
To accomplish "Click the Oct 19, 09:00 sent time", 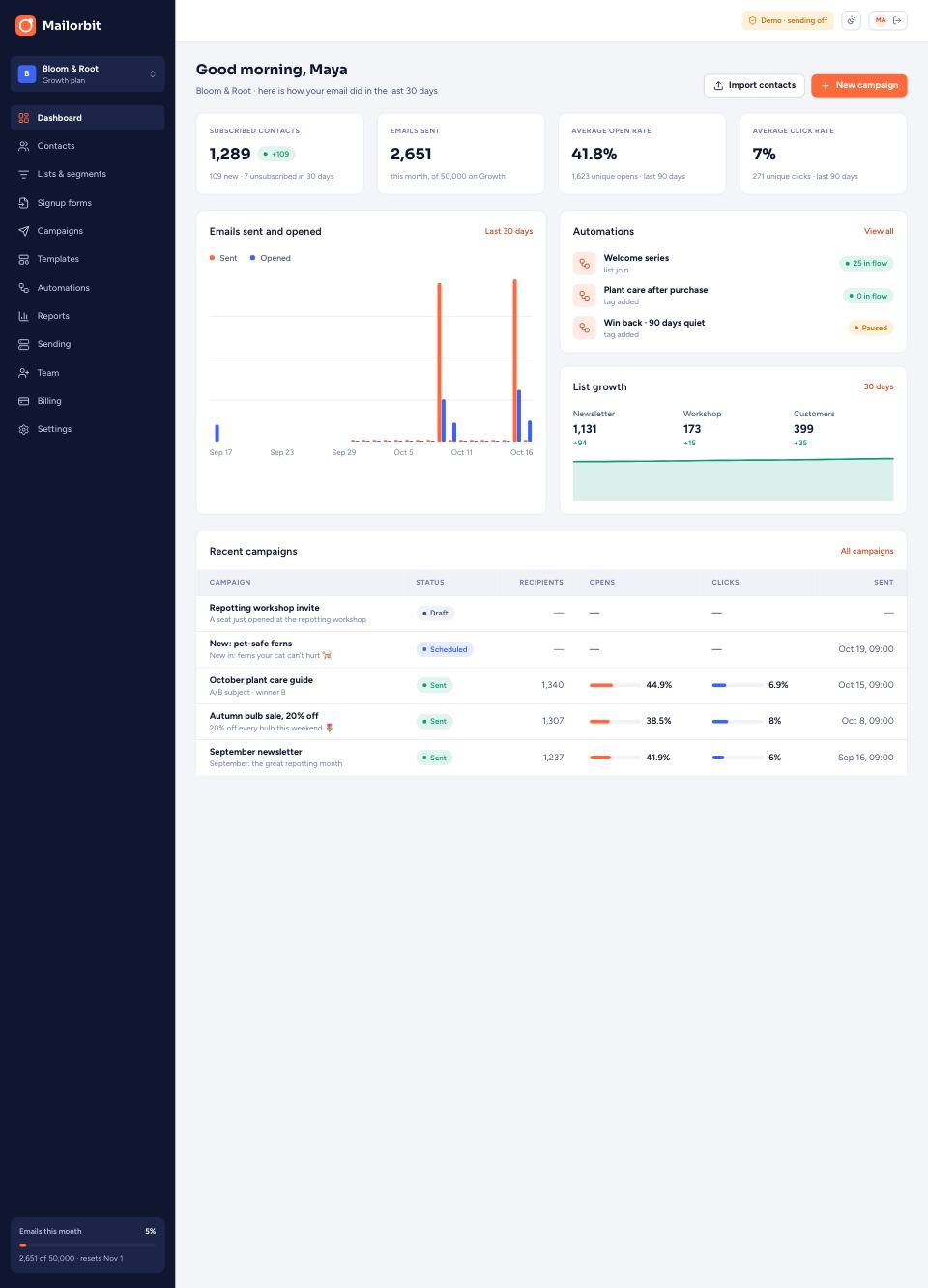I will point(866,649).
